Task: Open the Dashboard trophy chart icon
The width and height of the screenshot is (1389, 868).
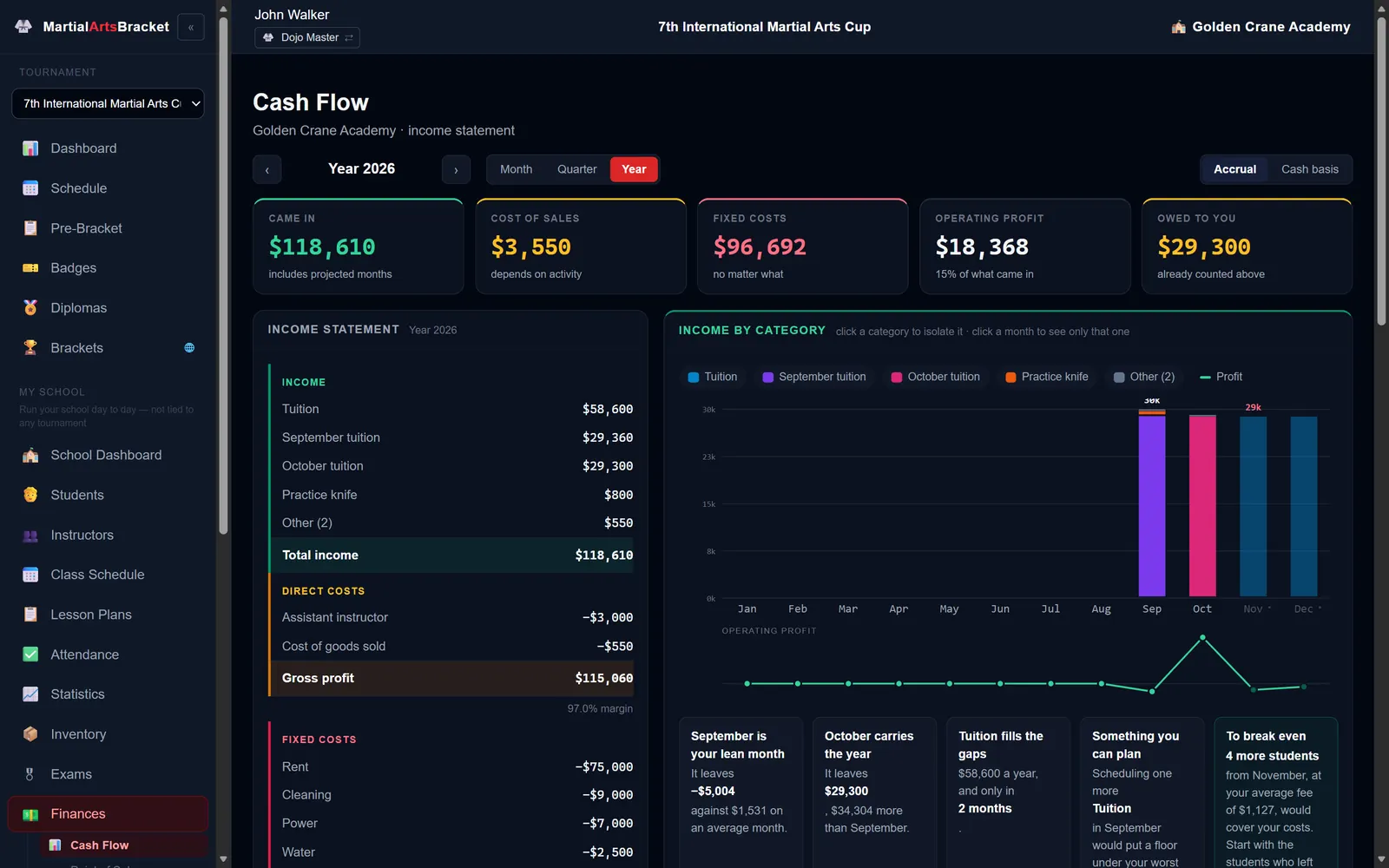Action: pos(30,148)
